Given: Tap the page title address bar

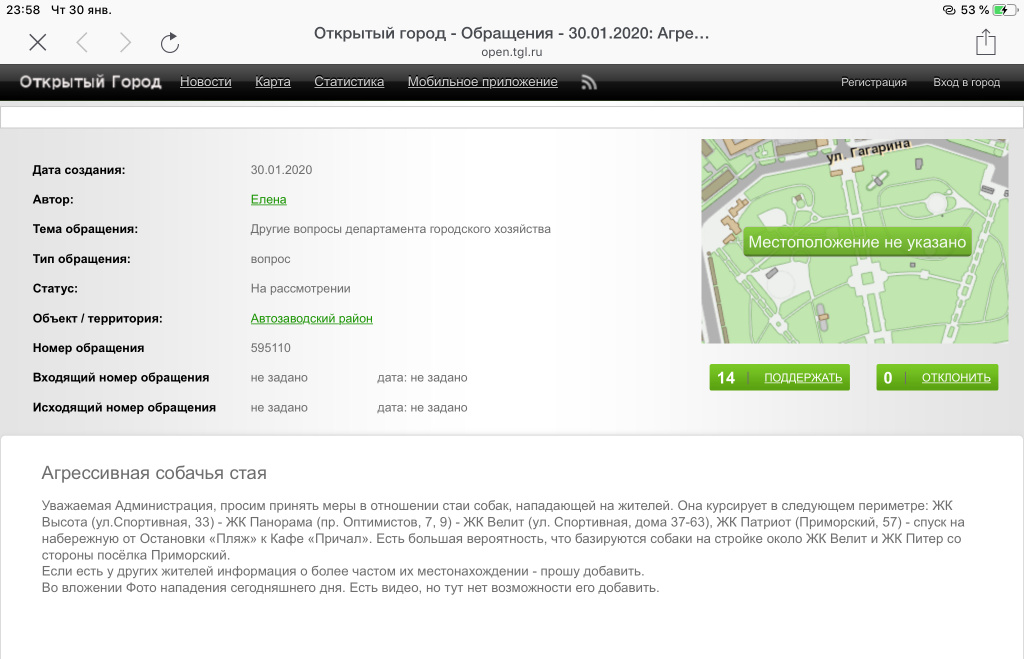Looking at the screenshot, I should coord(511,41).
